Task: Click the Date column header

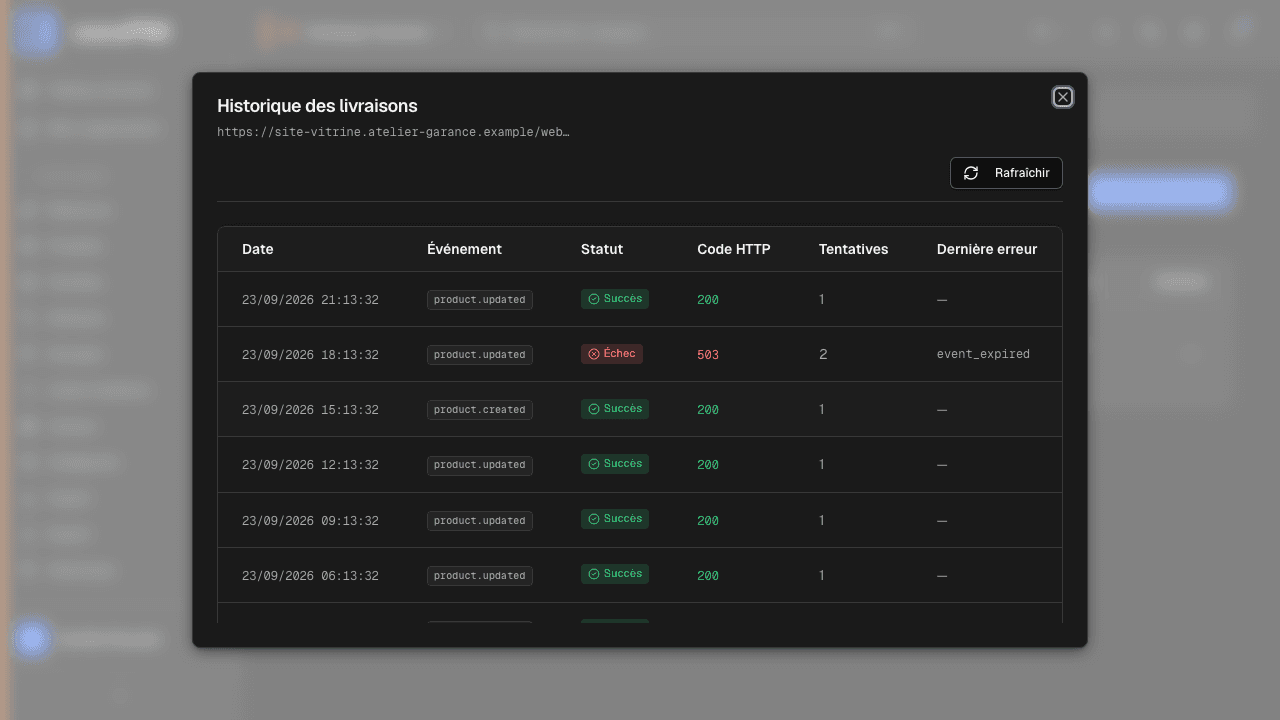Action: 257,249
